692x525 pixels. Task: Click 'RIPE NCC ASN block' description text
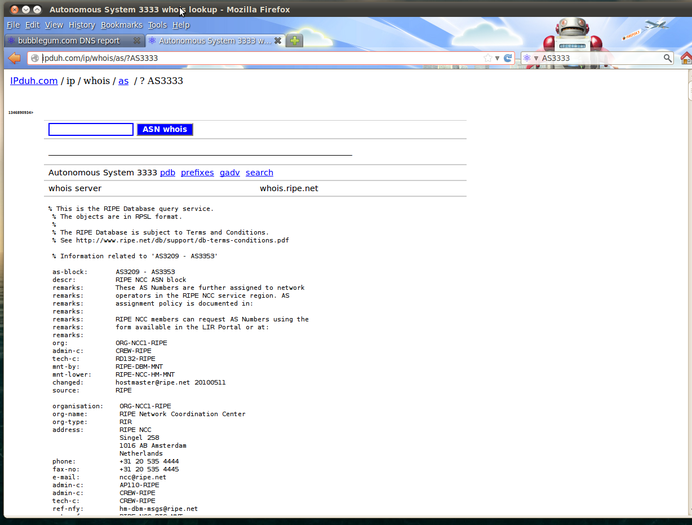pos(151,280)
